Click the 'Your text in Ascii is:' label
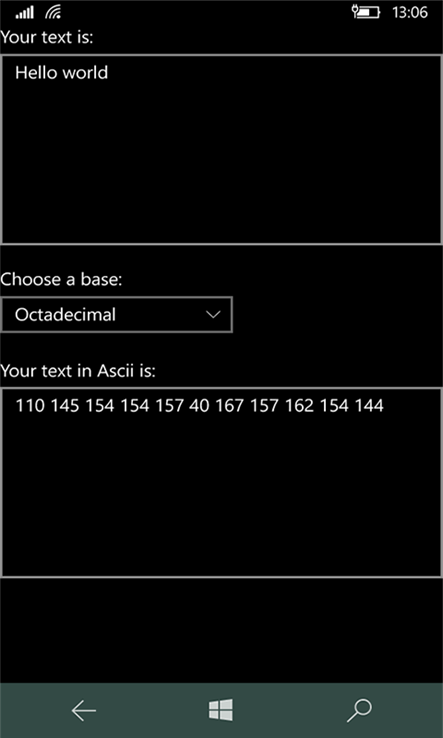This screenshot has height=738, width=443. pyautogui.click(x=78, y=371)
